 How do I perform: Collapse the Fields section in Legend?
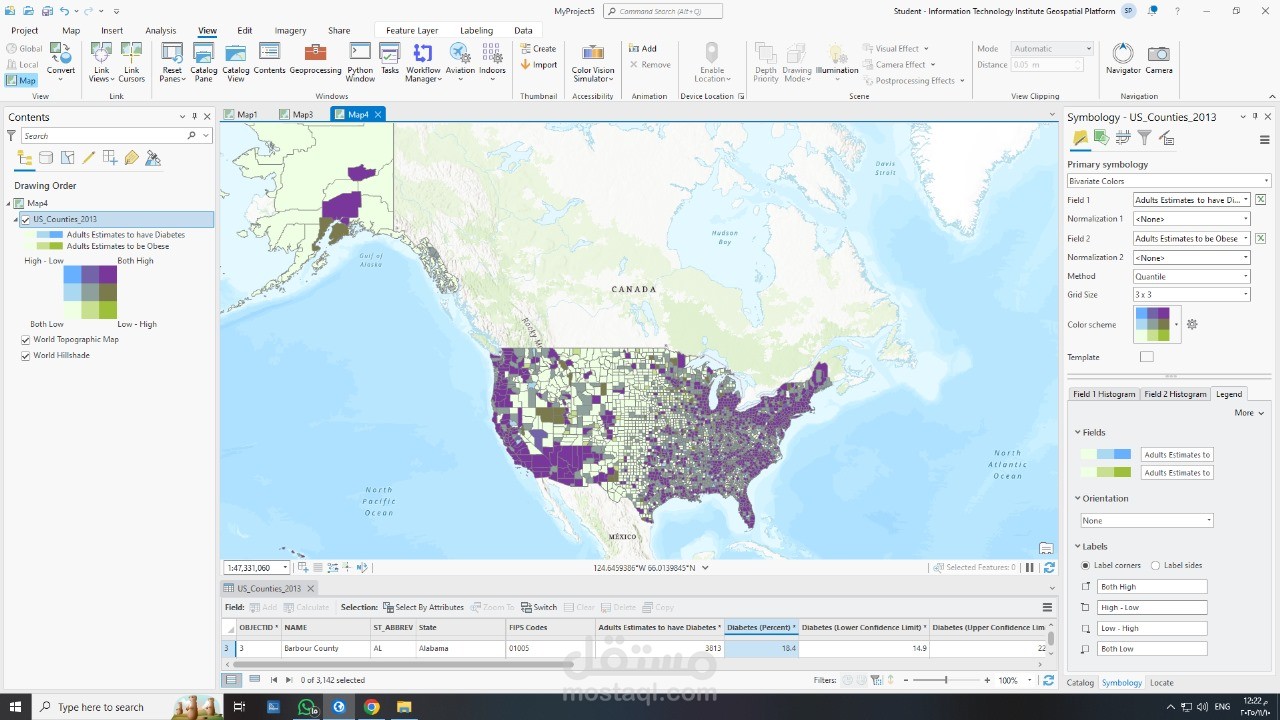(x=1078, y=432)
